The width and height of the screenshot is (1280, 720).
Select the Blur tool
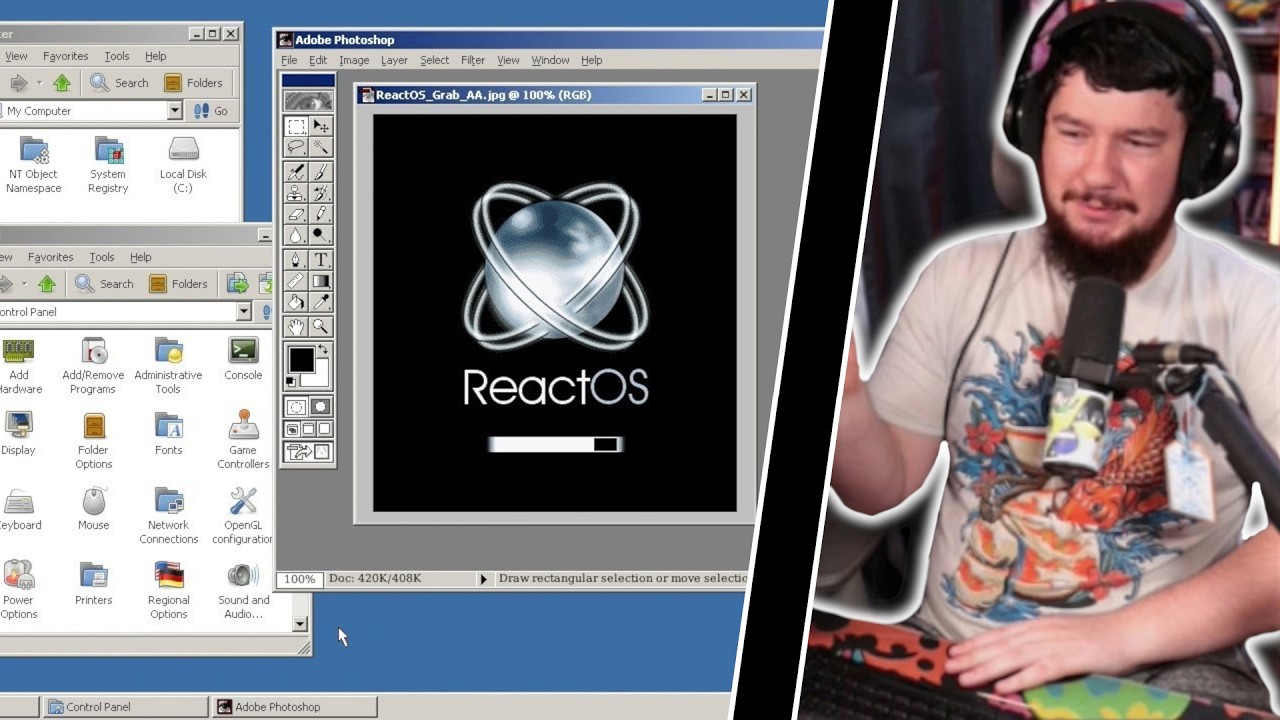296,234
